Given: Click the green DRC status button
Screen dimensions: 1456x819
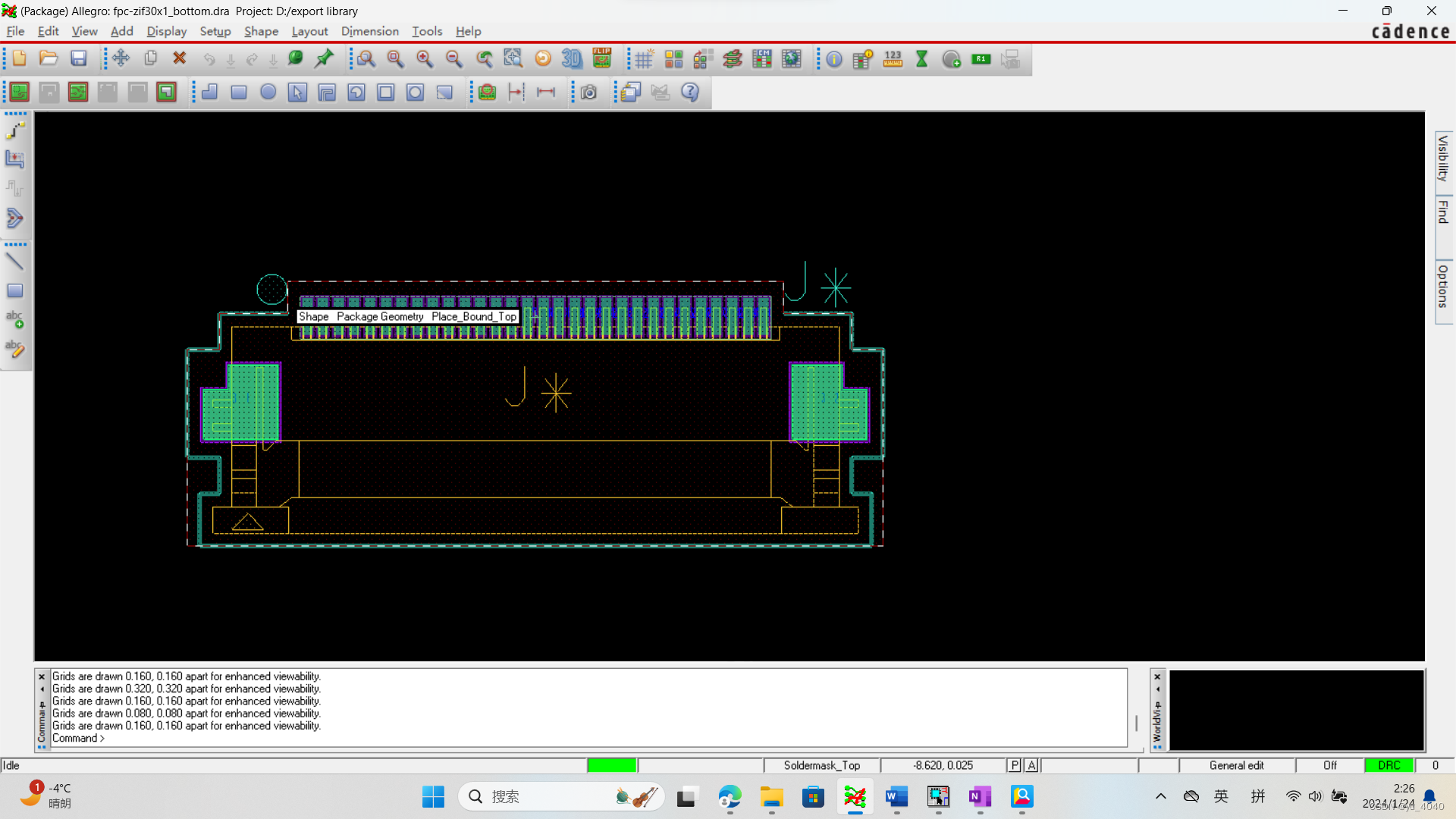Looking at the screenshot, I should 1389,765.
